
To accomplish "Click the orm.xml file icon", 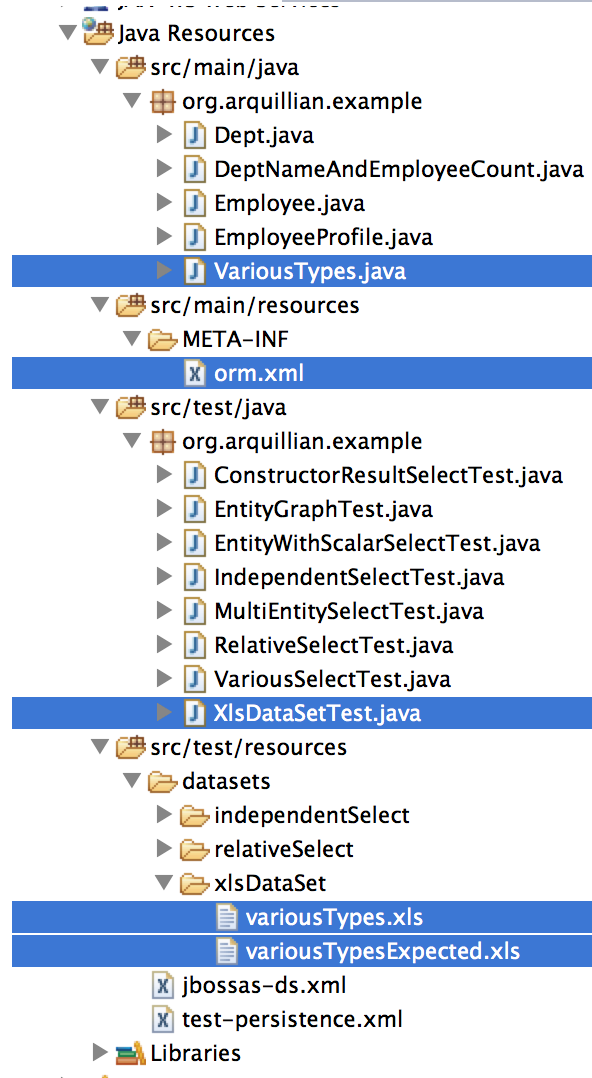I will coord(195,373).
